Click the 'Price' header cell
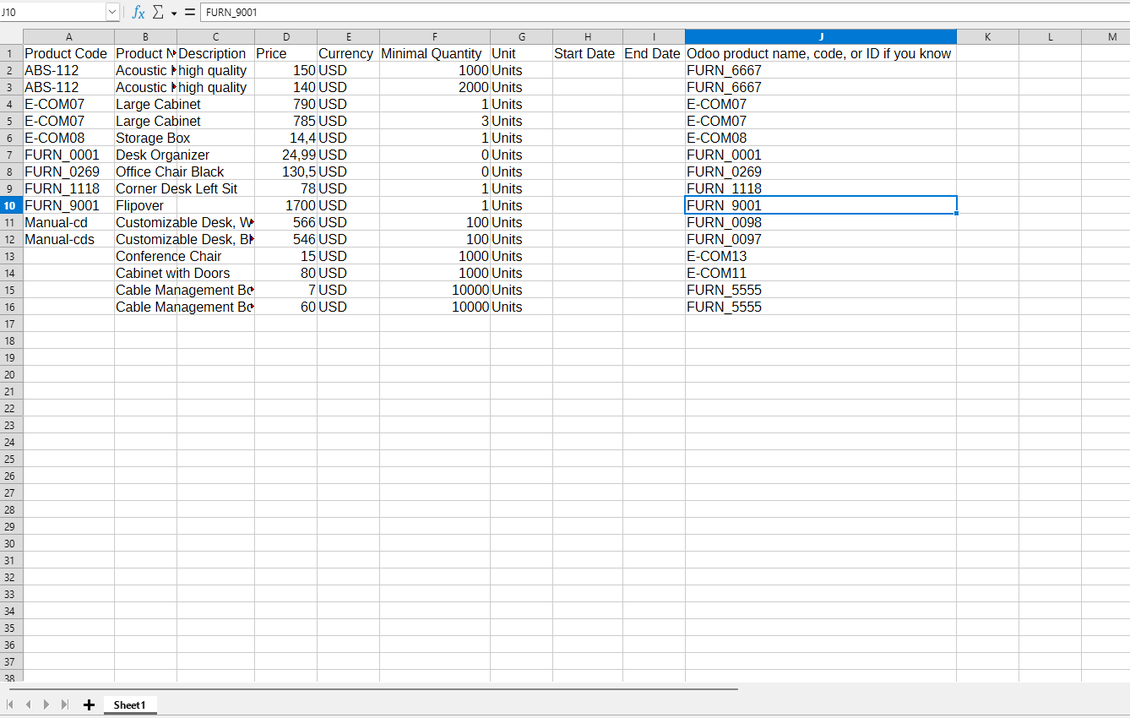 coord(285,53)
